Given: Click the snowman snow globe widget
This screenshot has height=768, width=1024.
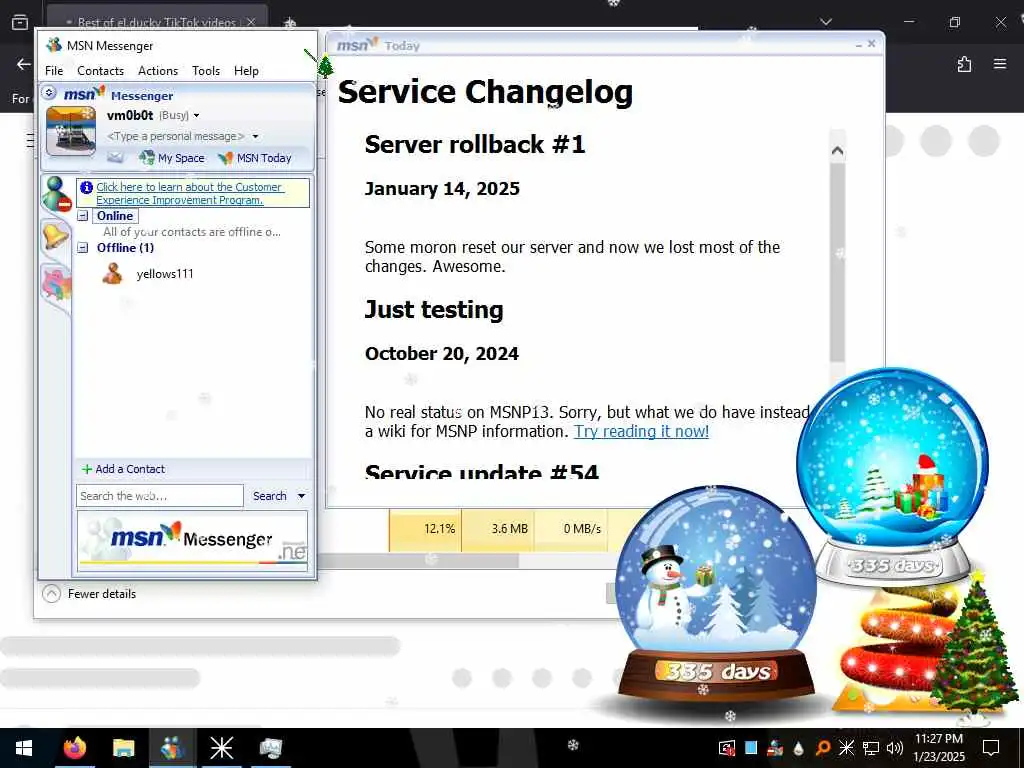Looking at the screenshot, I should tap(716, 595).
